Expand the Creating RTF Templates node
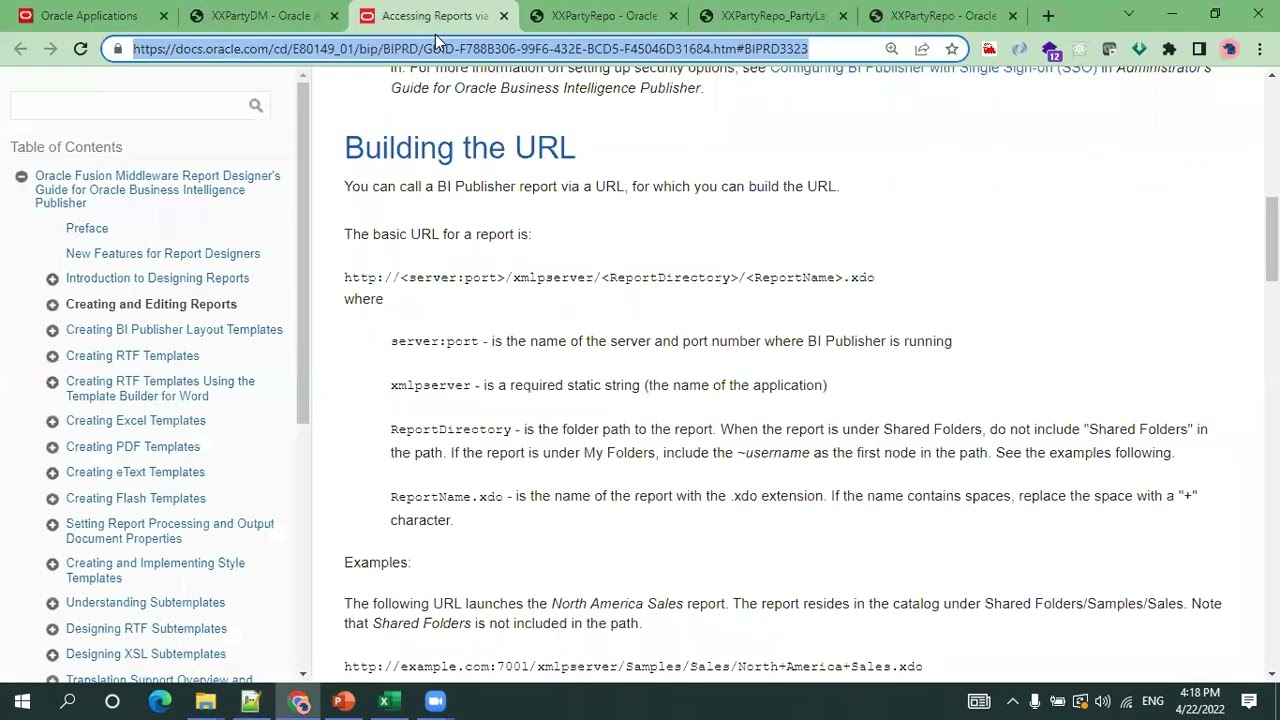1280x720 pixels. point(52,356)
